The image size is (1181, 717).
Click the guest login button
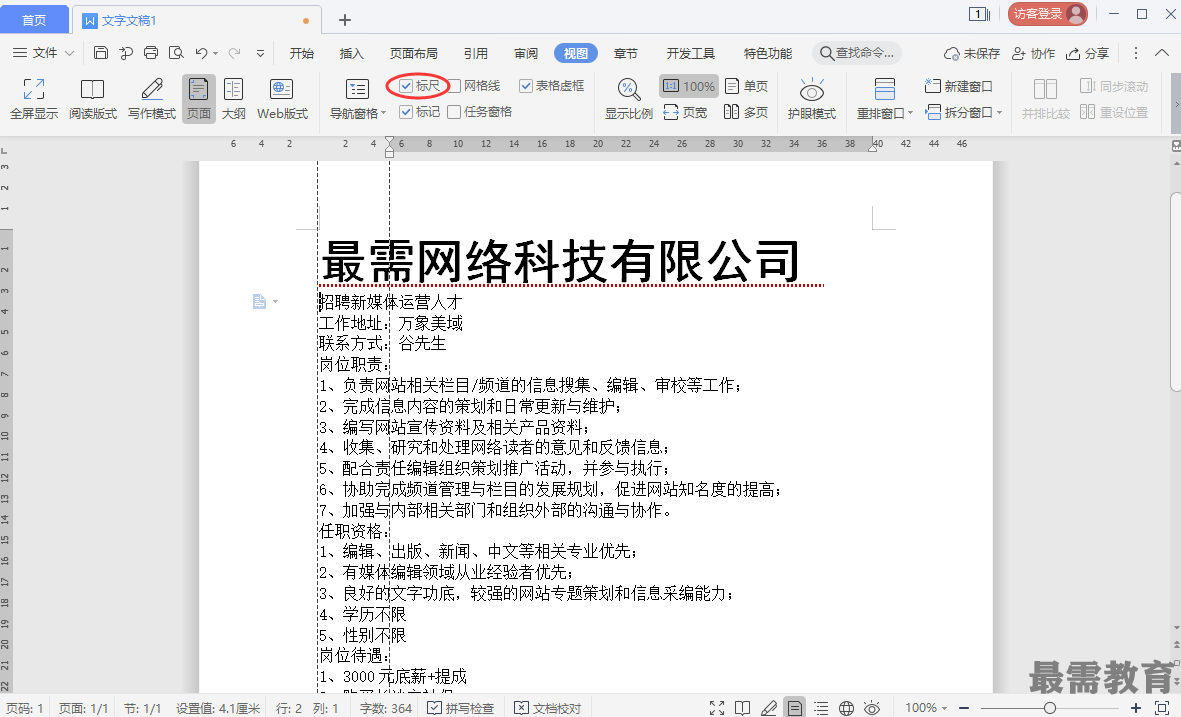[1048, 14]
